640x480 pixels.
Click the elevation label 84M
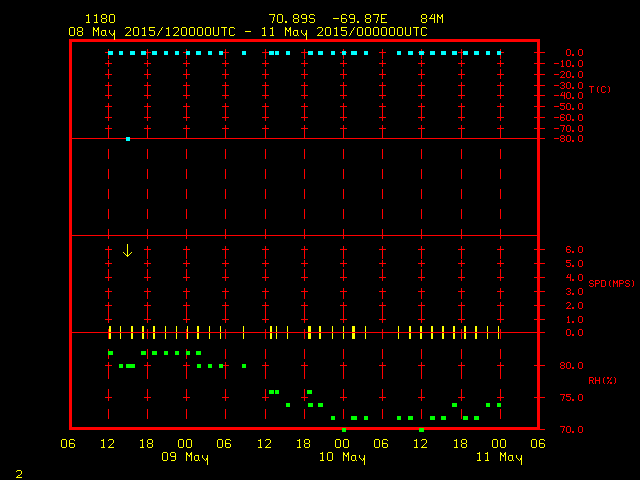(x=432, y=19)
